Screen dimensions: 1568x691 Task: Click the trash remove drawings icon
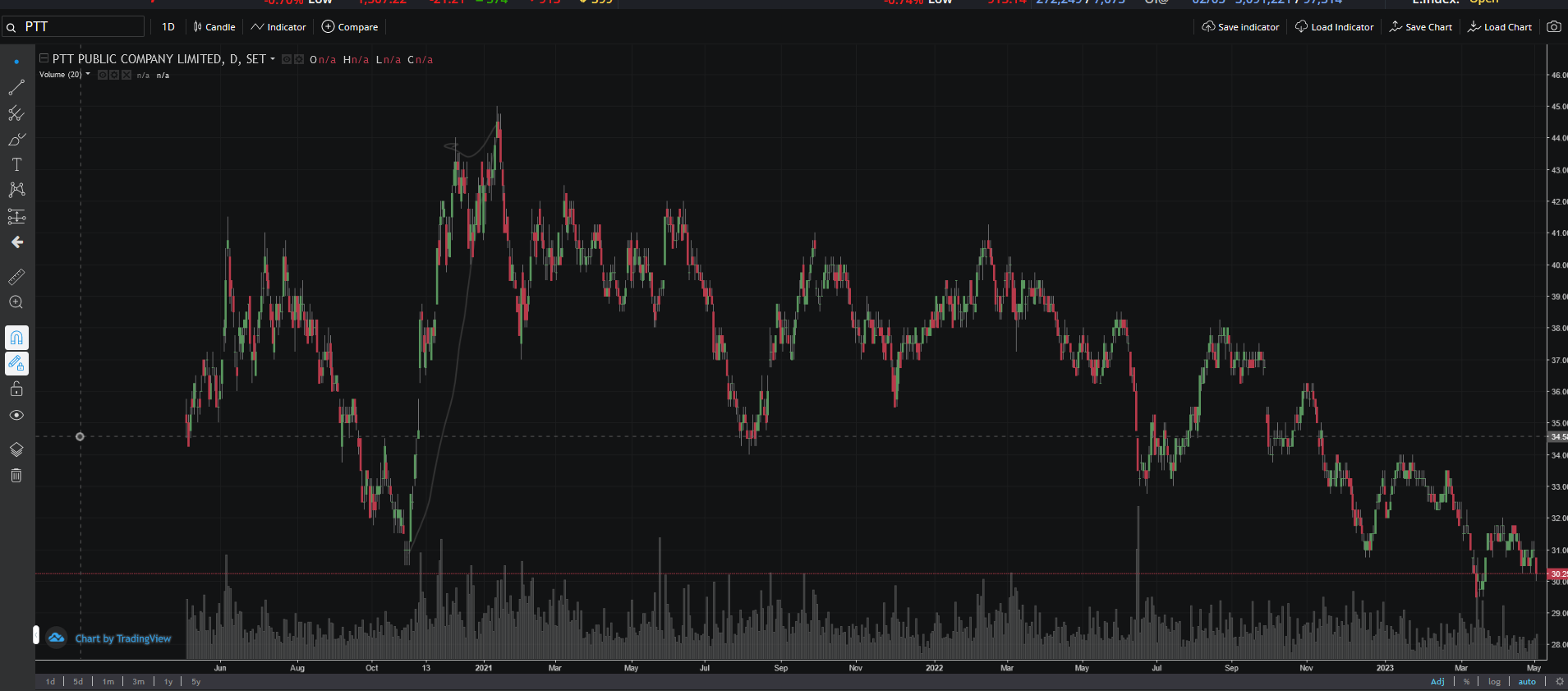(x=16, y=475)
